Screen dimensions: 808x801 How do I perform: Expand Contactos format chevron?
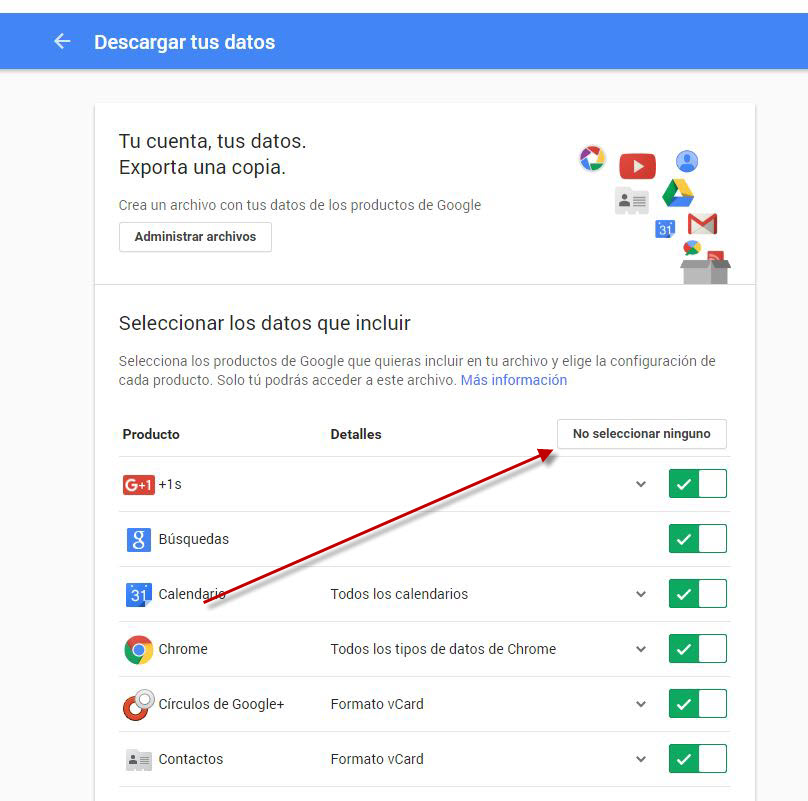pos(641,759)
